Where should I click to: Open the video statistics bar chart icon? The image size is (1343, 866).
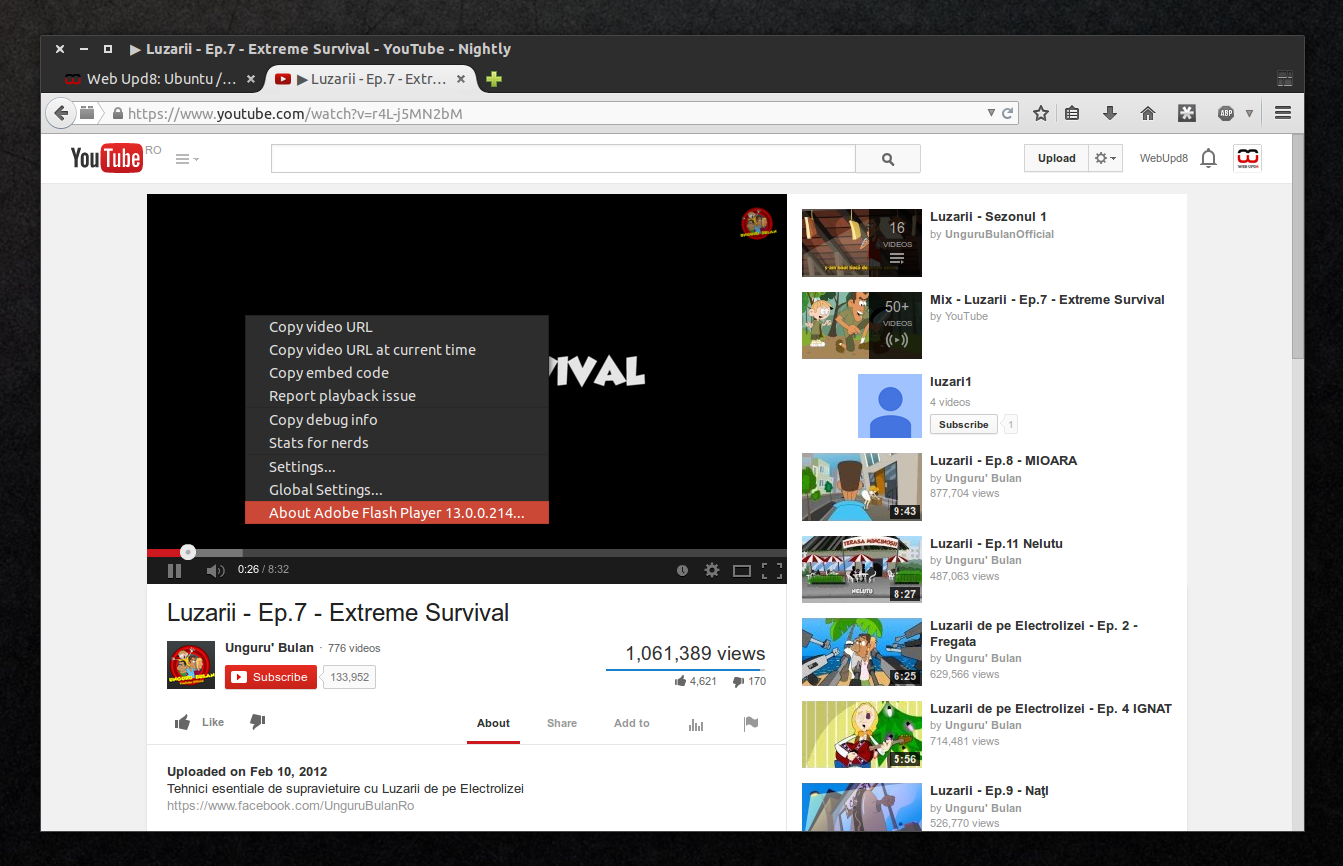(x=696, y=724)
